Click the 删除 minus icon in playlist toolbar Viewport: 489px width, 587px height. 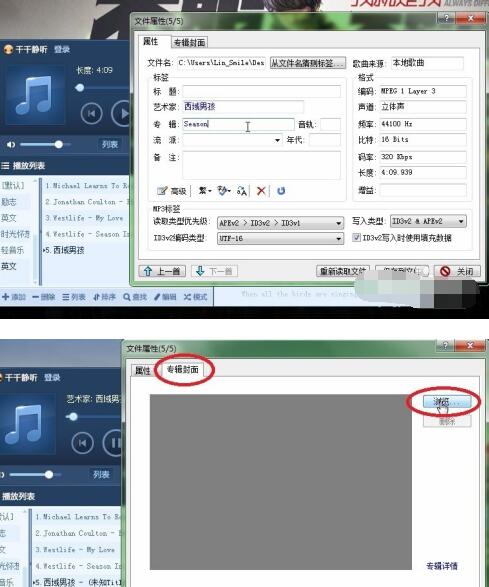click(x=36, y=297)
